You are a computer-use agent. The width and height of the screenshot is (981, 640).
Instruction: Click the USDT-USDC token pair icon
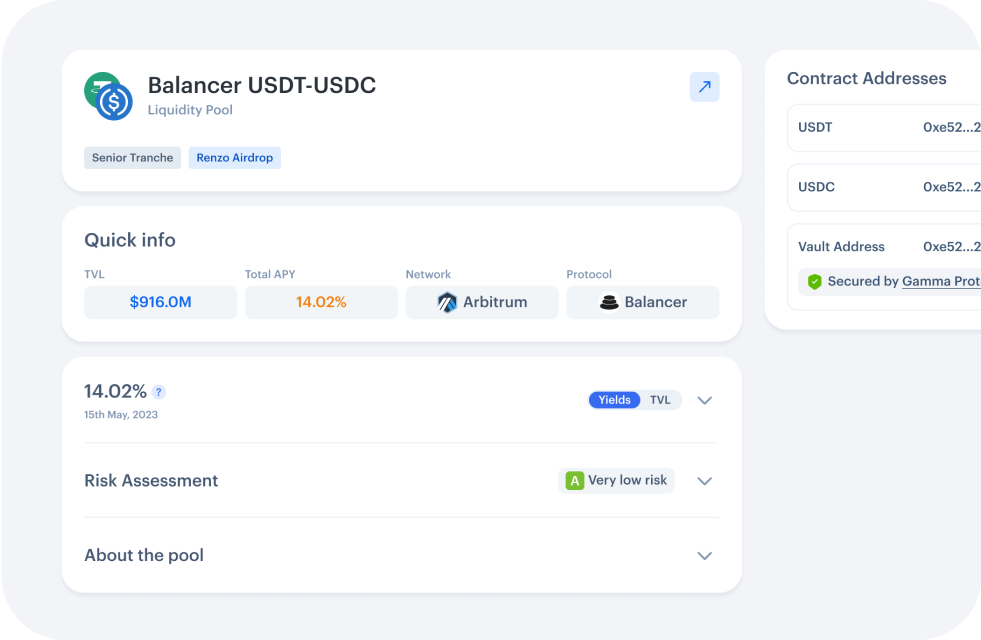coord(108,97)
